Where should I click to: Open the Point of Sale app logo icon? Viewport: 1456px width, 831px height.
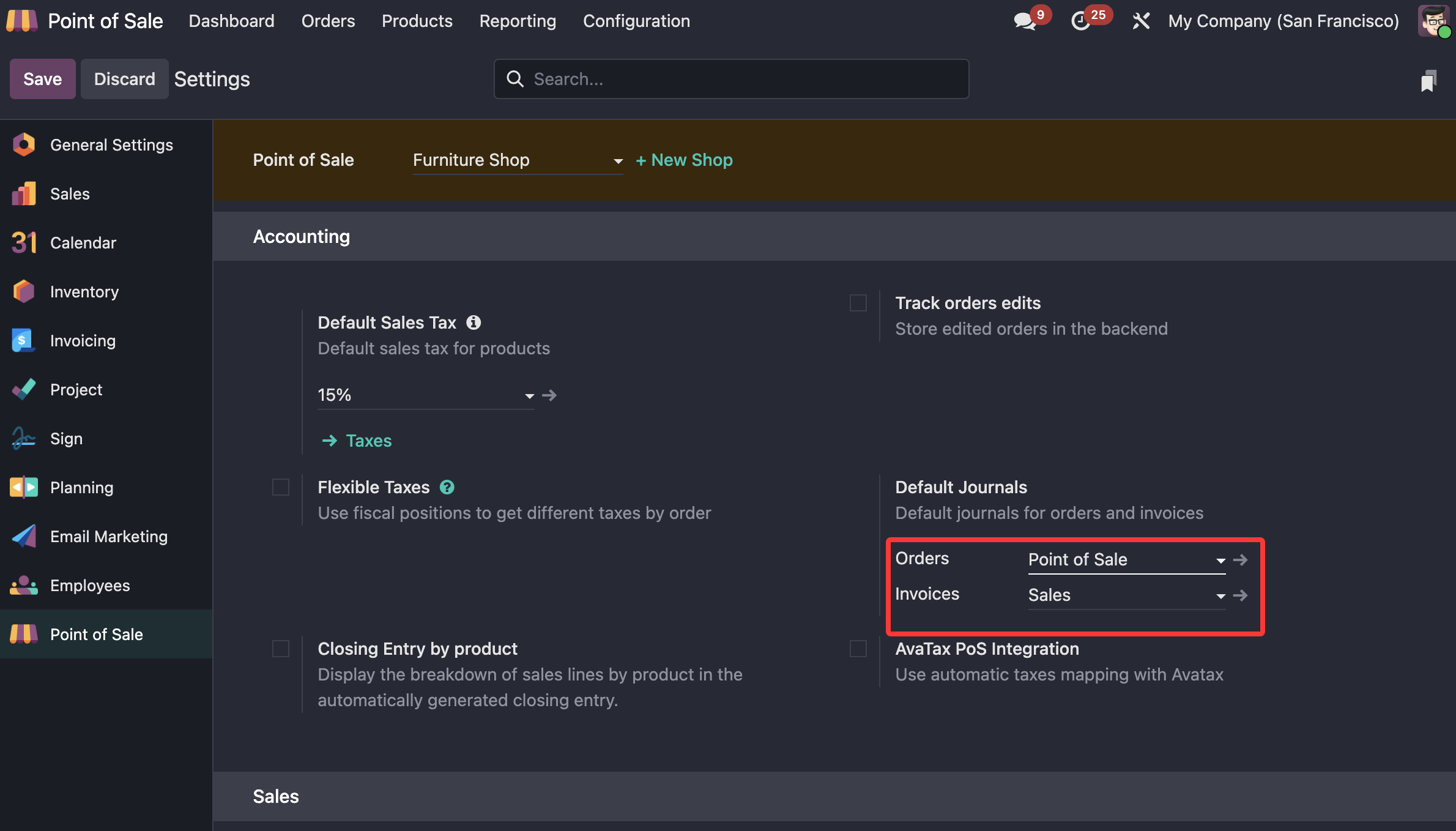coord(22,21)
